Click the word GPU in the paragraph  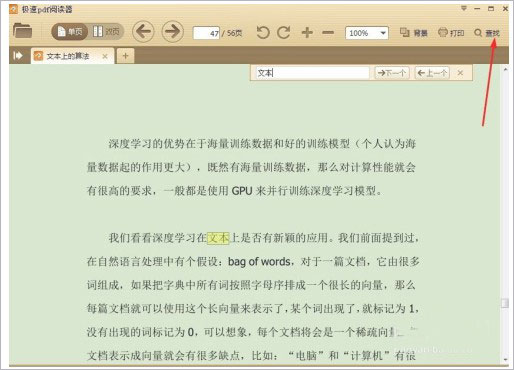tap(242, 191)
